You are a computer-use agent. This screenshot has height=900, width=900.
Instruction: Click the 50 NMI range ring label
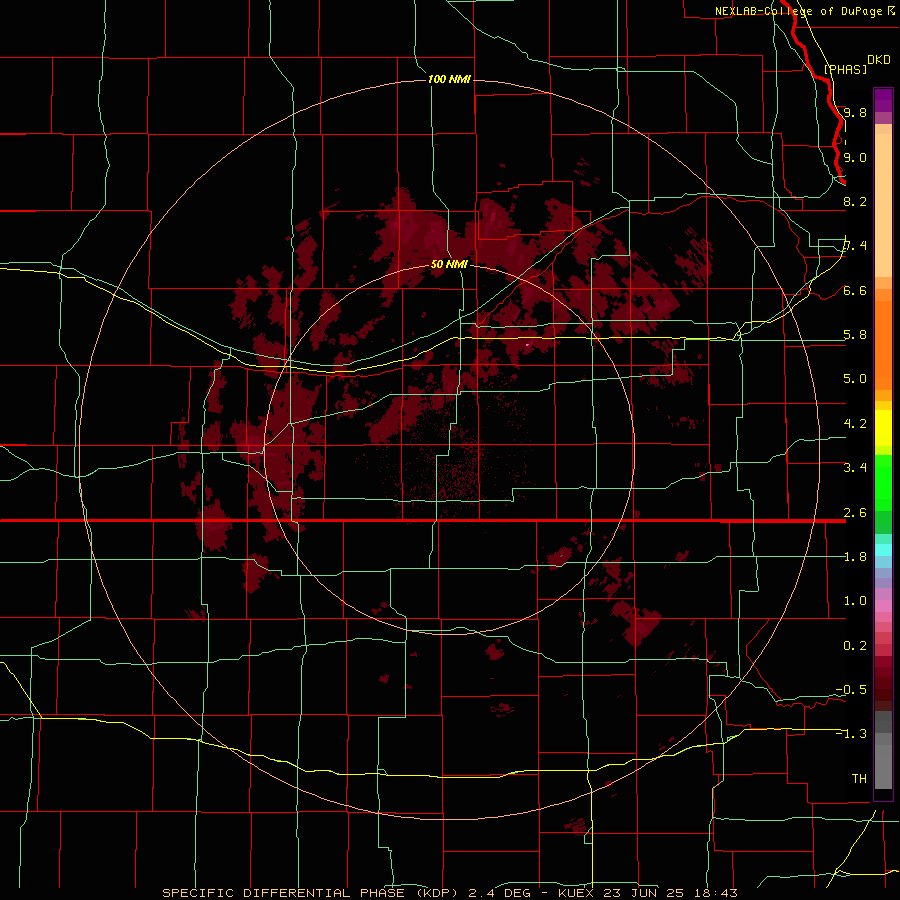449,264
